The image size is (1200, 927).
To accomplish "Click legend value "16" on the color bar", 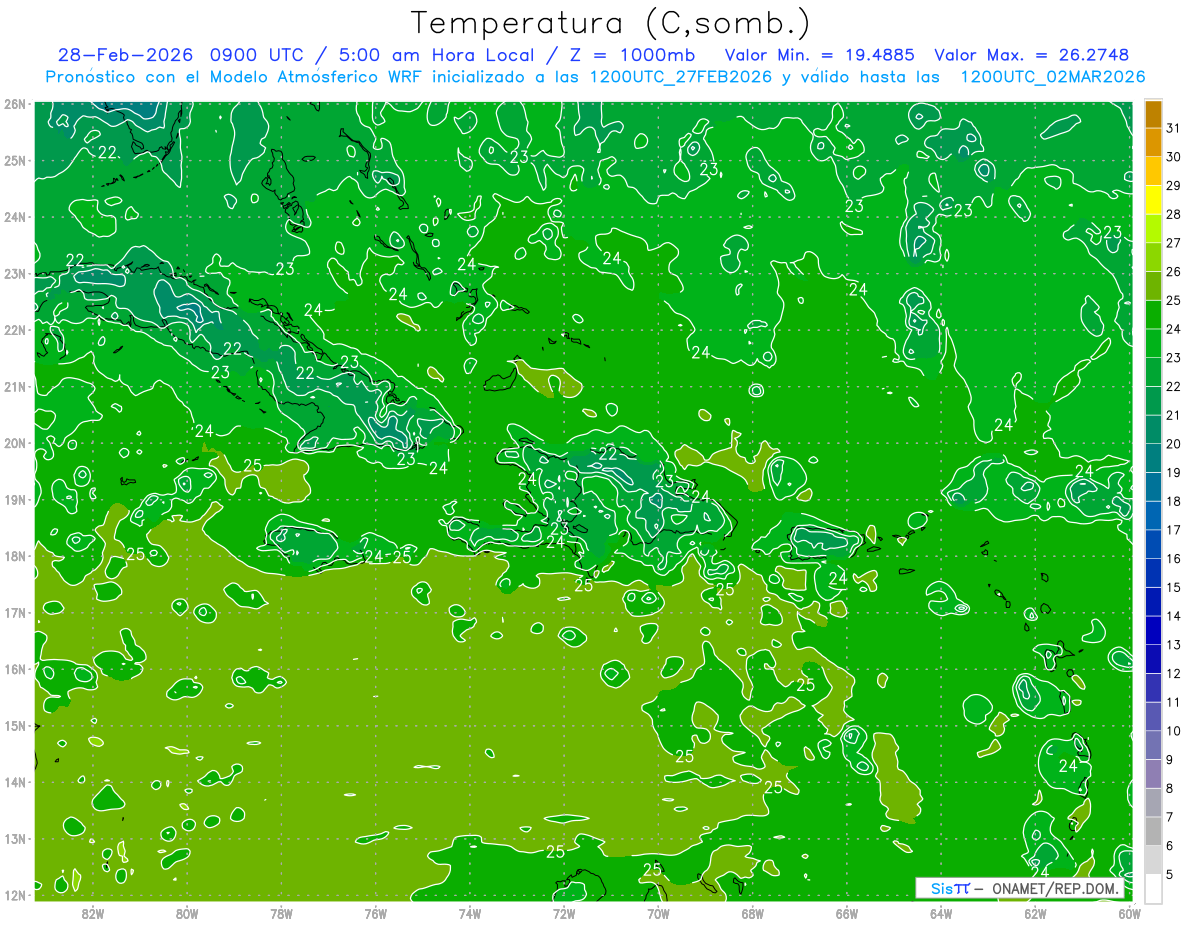I will [x=1174, y=559].
